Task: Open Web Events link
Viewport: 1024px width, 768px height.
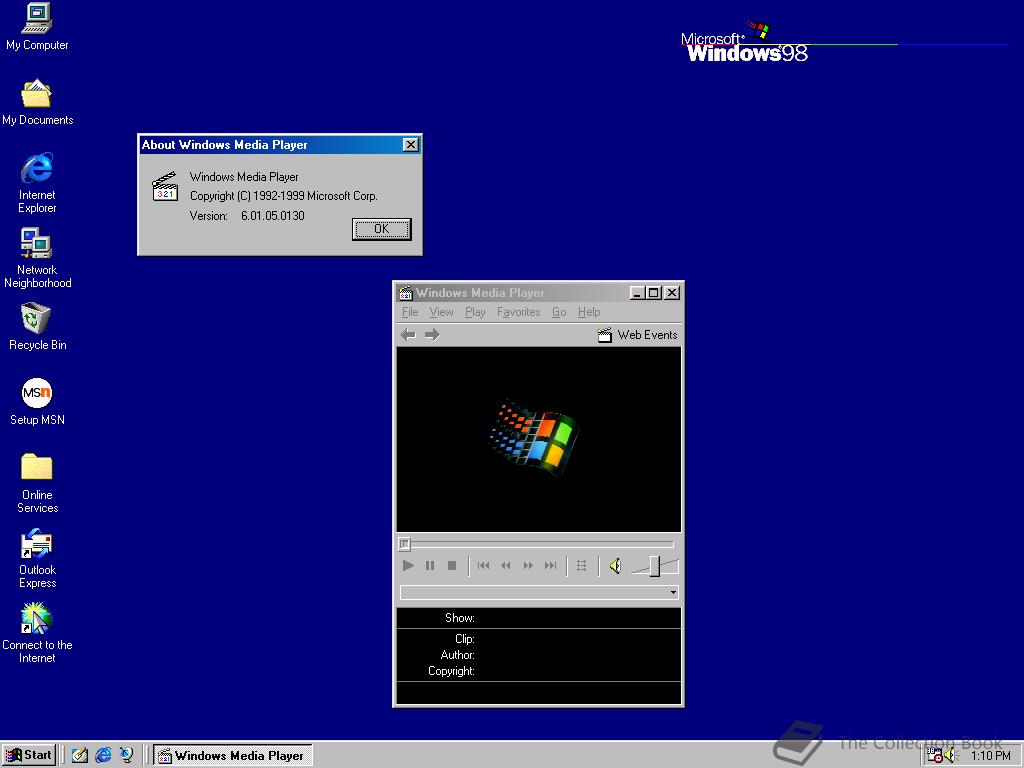Action: 638,335
